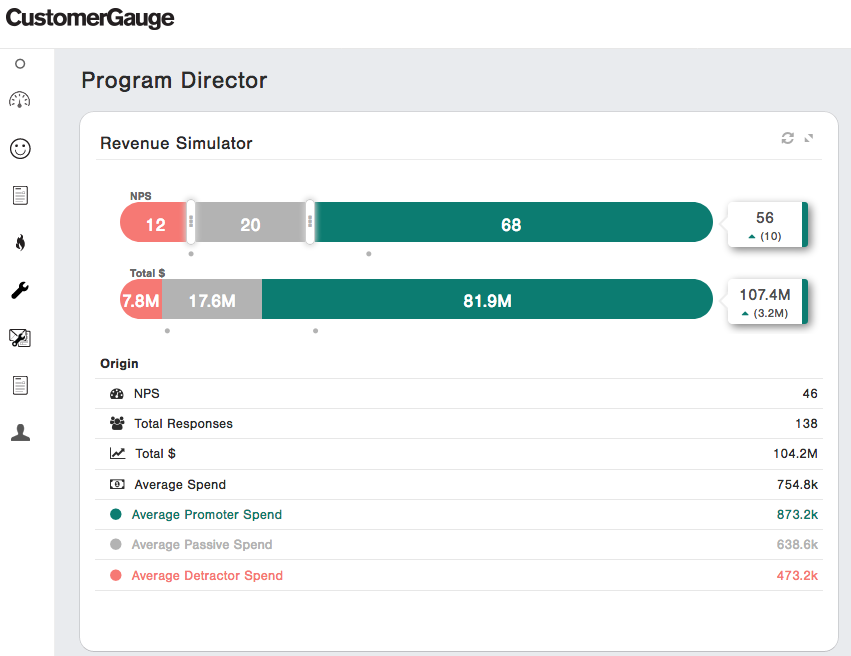
Task: Select the wrench tools sidebar icon
Action: (20, 290)
